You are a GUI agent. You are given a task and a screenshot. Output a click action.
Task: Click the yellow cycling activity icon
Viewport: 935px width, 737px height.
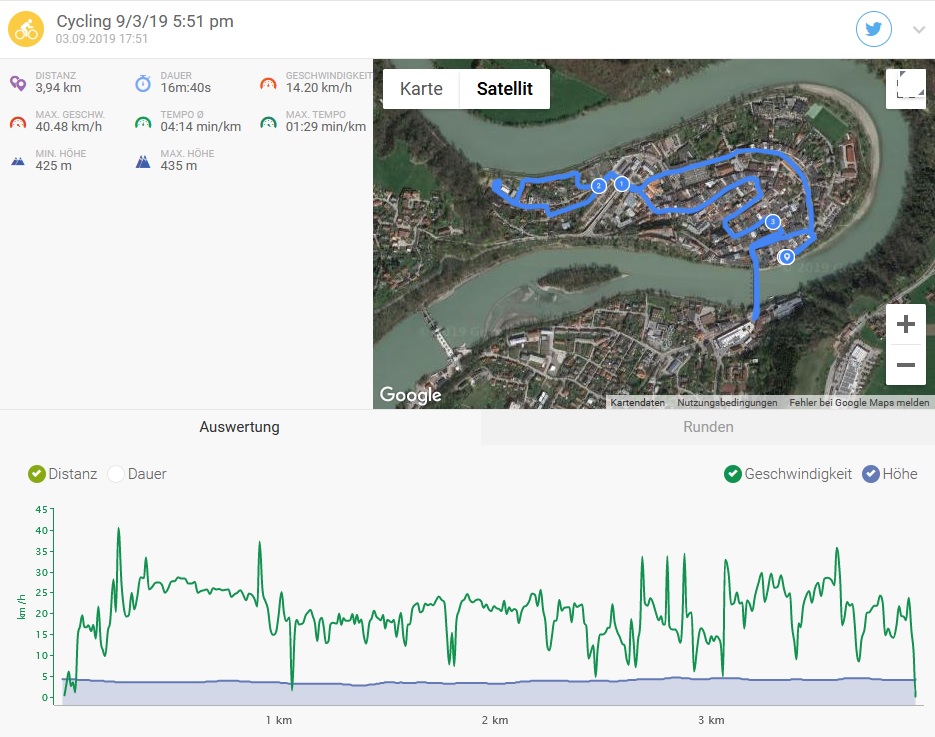[x=26, y=30]
